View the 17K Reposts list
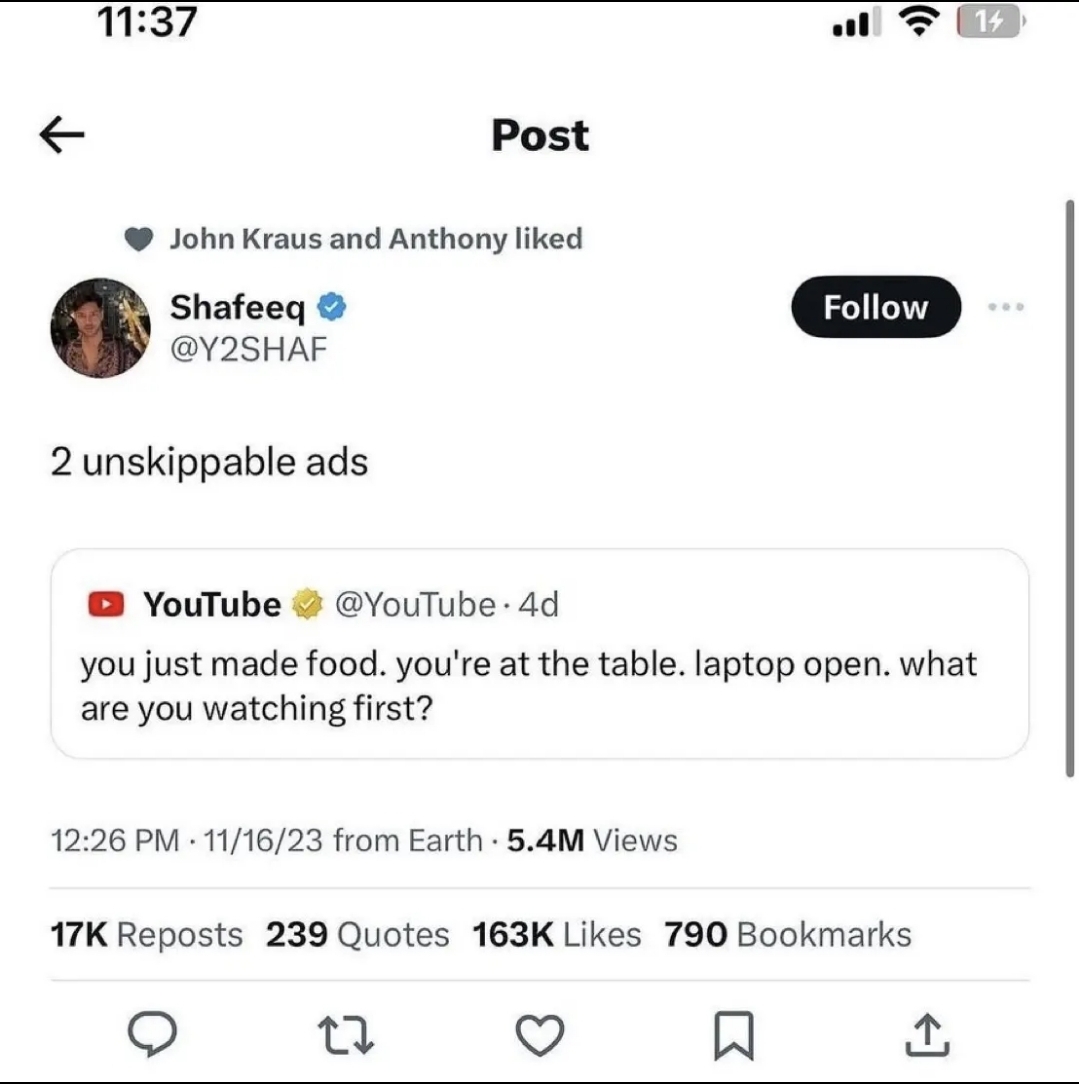 click(146, 935)
